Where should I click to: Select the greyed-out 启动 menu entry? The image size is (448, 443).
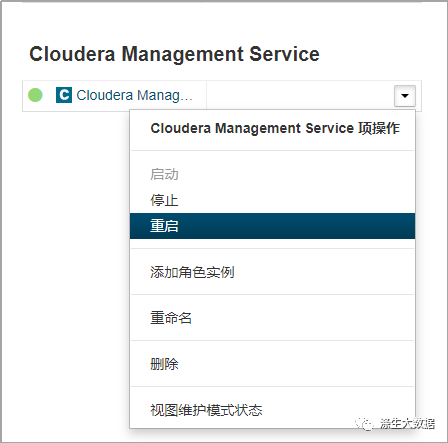click(164, 174)
